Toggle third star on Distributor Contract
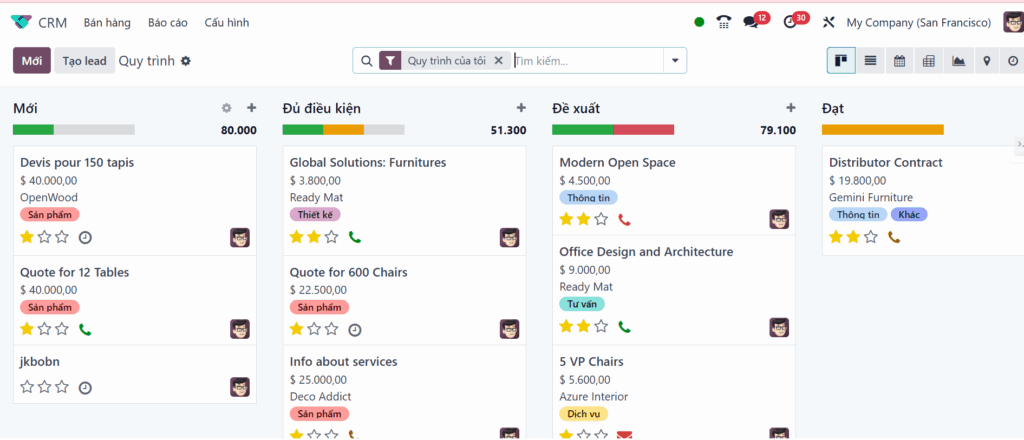This screenshot has height=440, width=1024. 871,237
